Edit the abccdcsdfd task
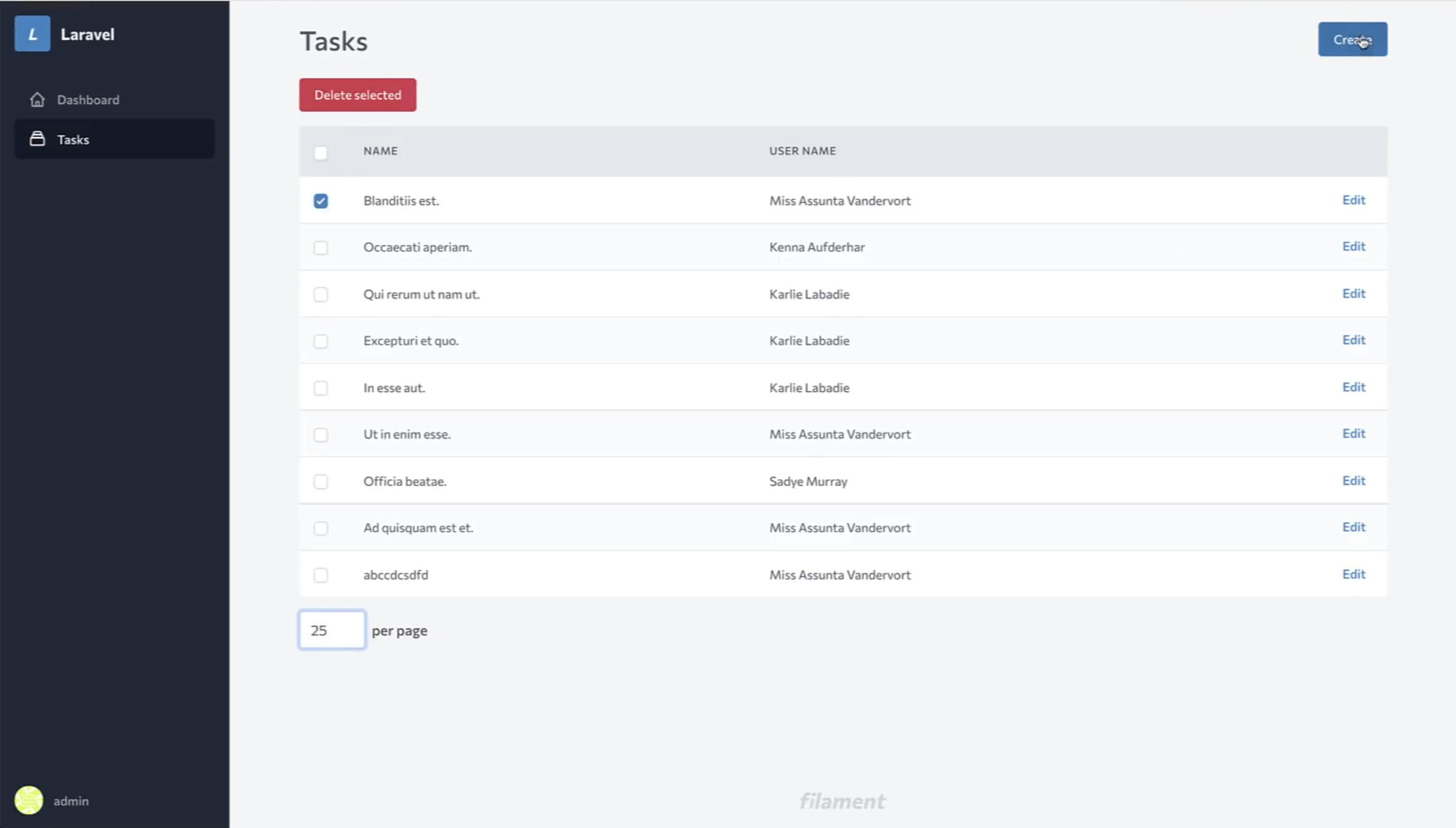The width and height of the screenshot is (1456, 828). tap(1353, 574)
